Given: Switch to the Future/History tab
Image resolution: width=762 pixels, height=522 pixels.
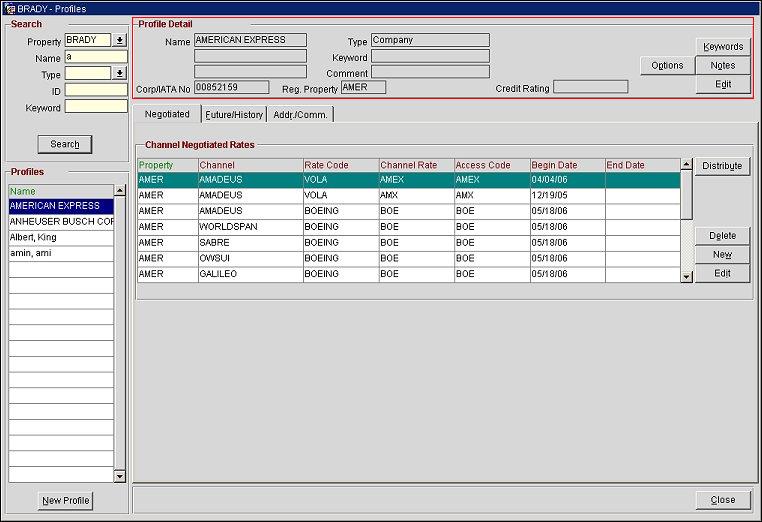Looking at the screenshot, I should (x=233, y=115).
